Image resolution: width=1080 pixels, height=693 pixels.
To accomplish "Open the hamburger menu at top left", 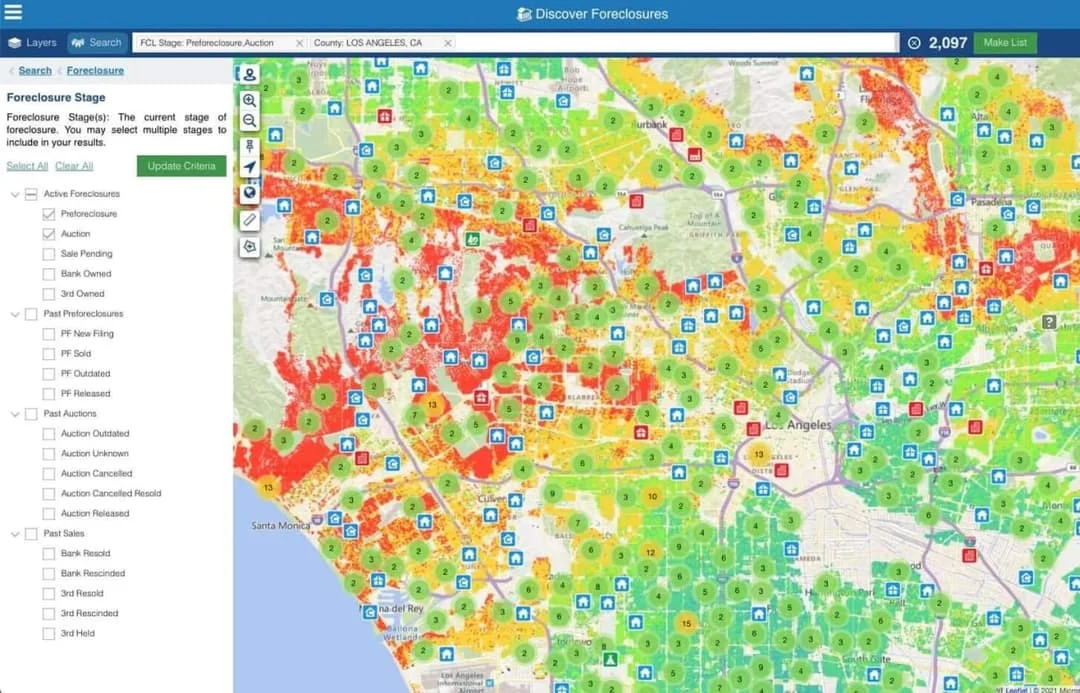I will point(13,12).
